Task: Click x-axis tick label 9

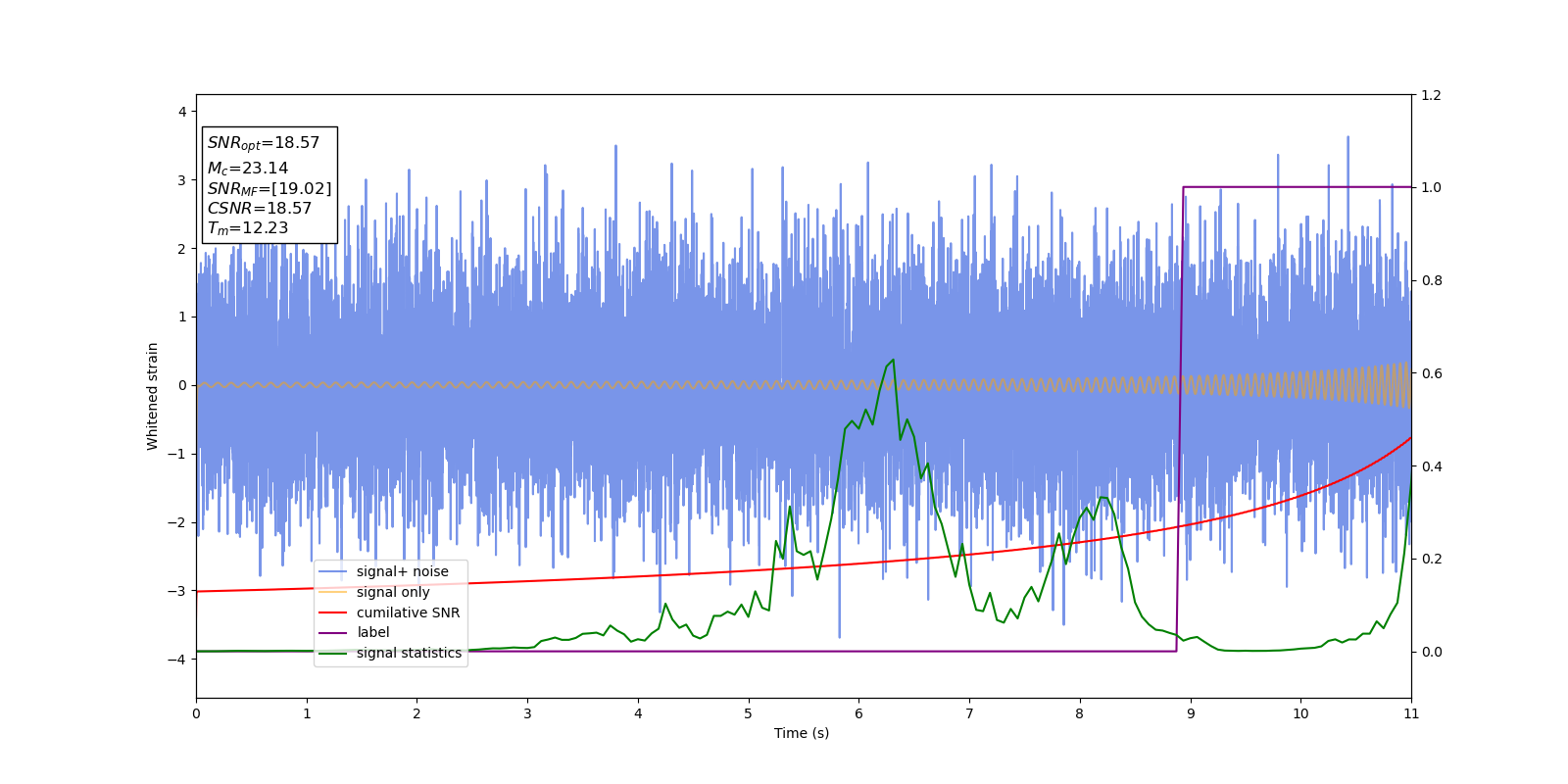Action: [x=1191, y=713]
